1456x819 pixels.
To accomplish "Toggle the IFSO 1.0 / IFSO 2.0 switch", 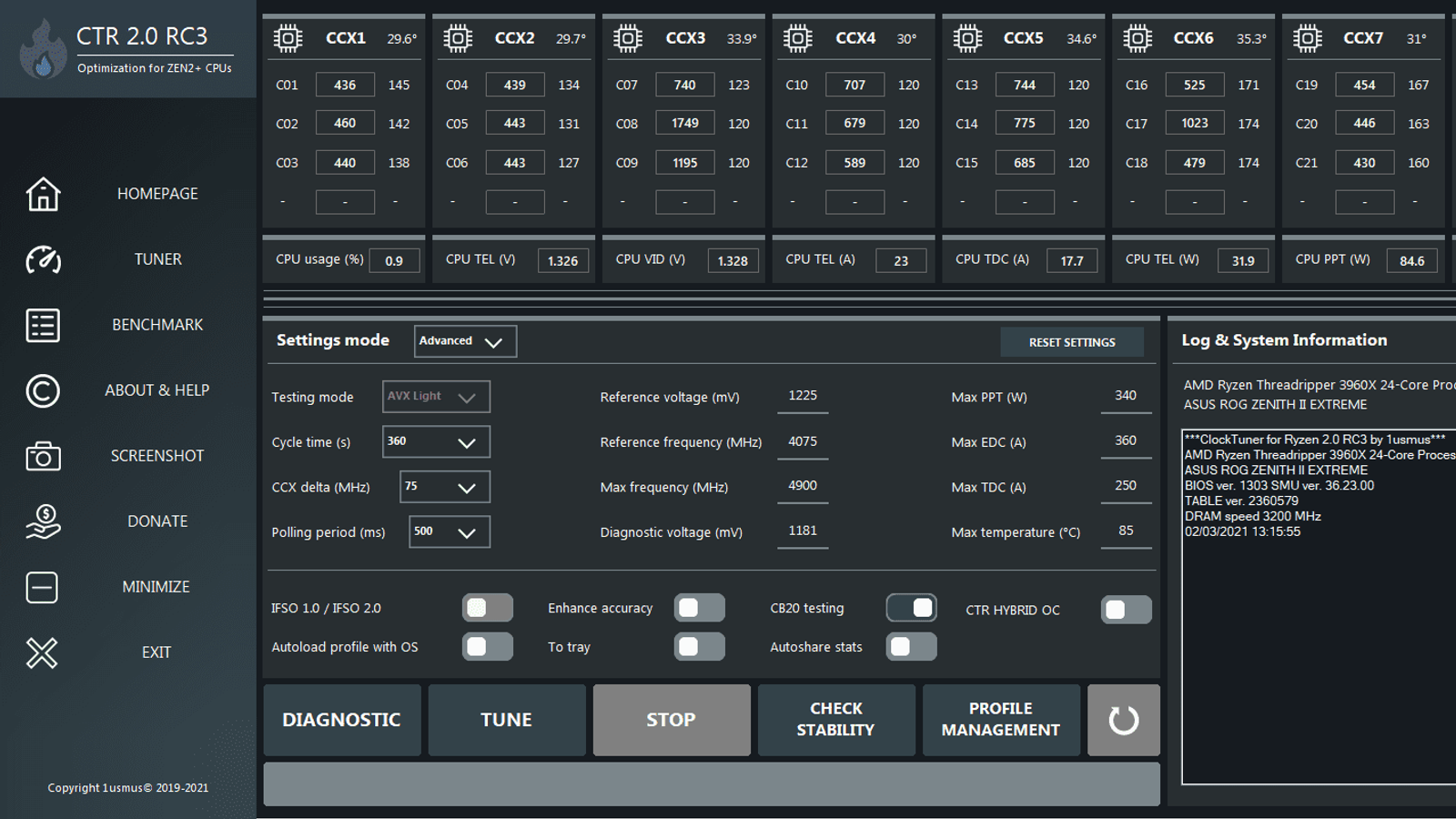I will (488, 608).
